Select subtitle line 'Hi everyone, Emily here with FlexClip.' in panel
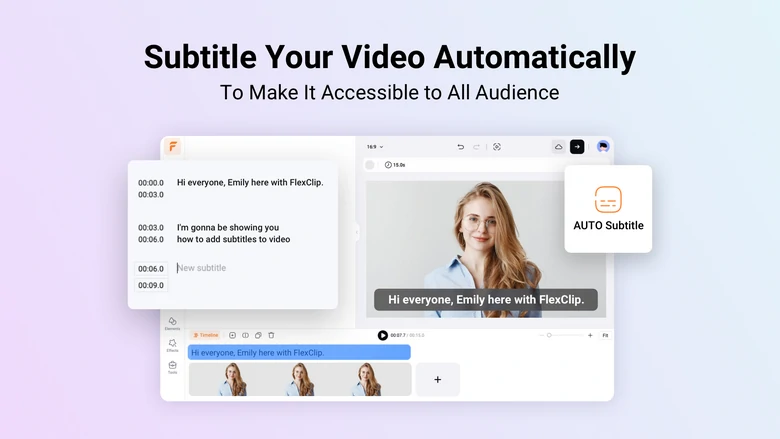 pos(250,182)
